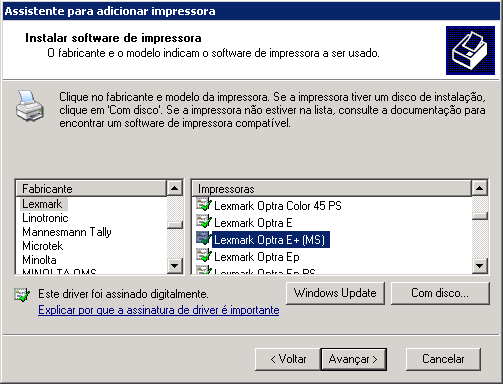Screen dimensions: 503x384
Task: Click the wizard printer graphic in the header
Action: (x=470, y=50)
